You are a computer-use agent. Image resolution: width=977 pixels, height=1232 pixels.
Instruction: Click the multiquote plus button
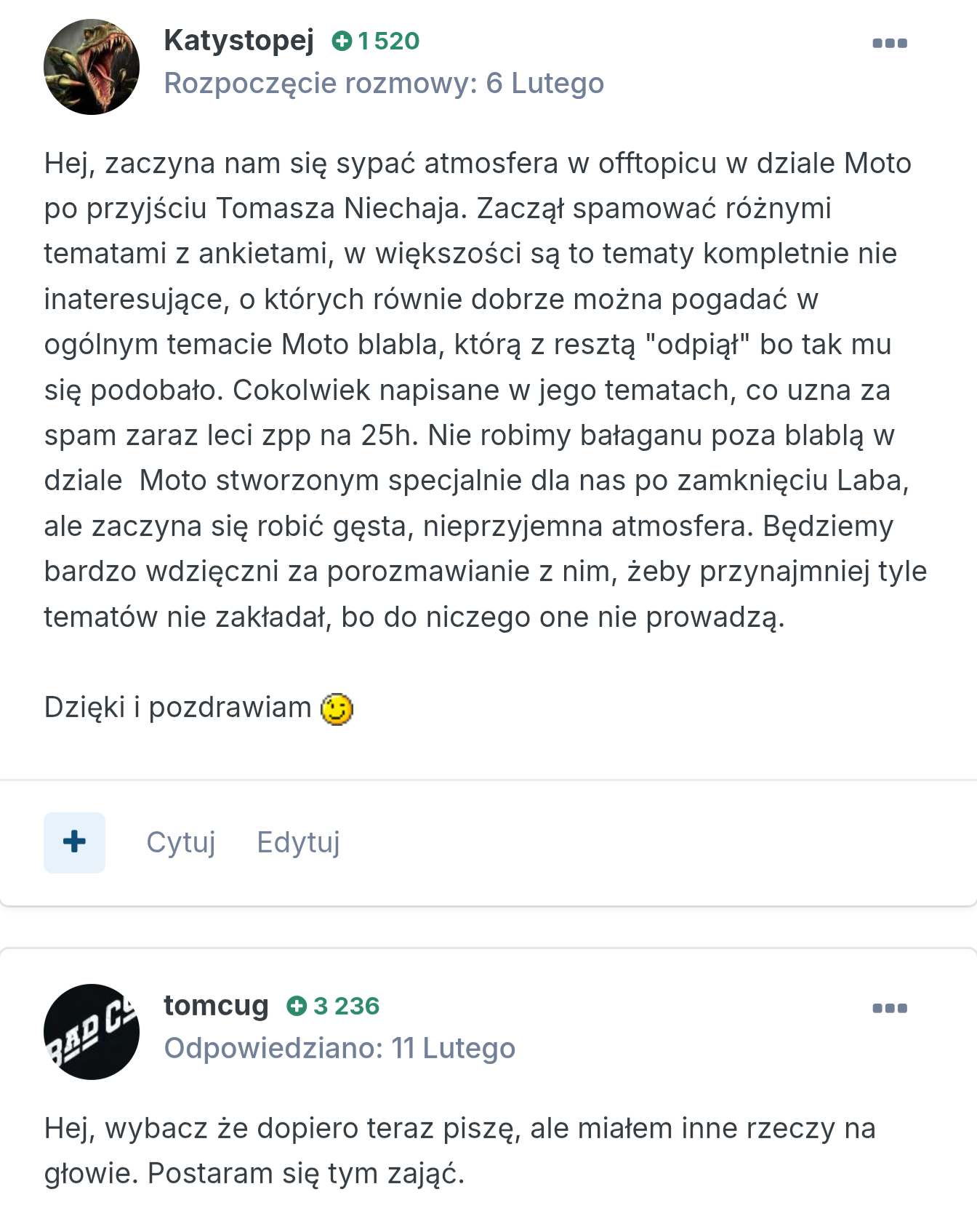click(x=74, y=842)
